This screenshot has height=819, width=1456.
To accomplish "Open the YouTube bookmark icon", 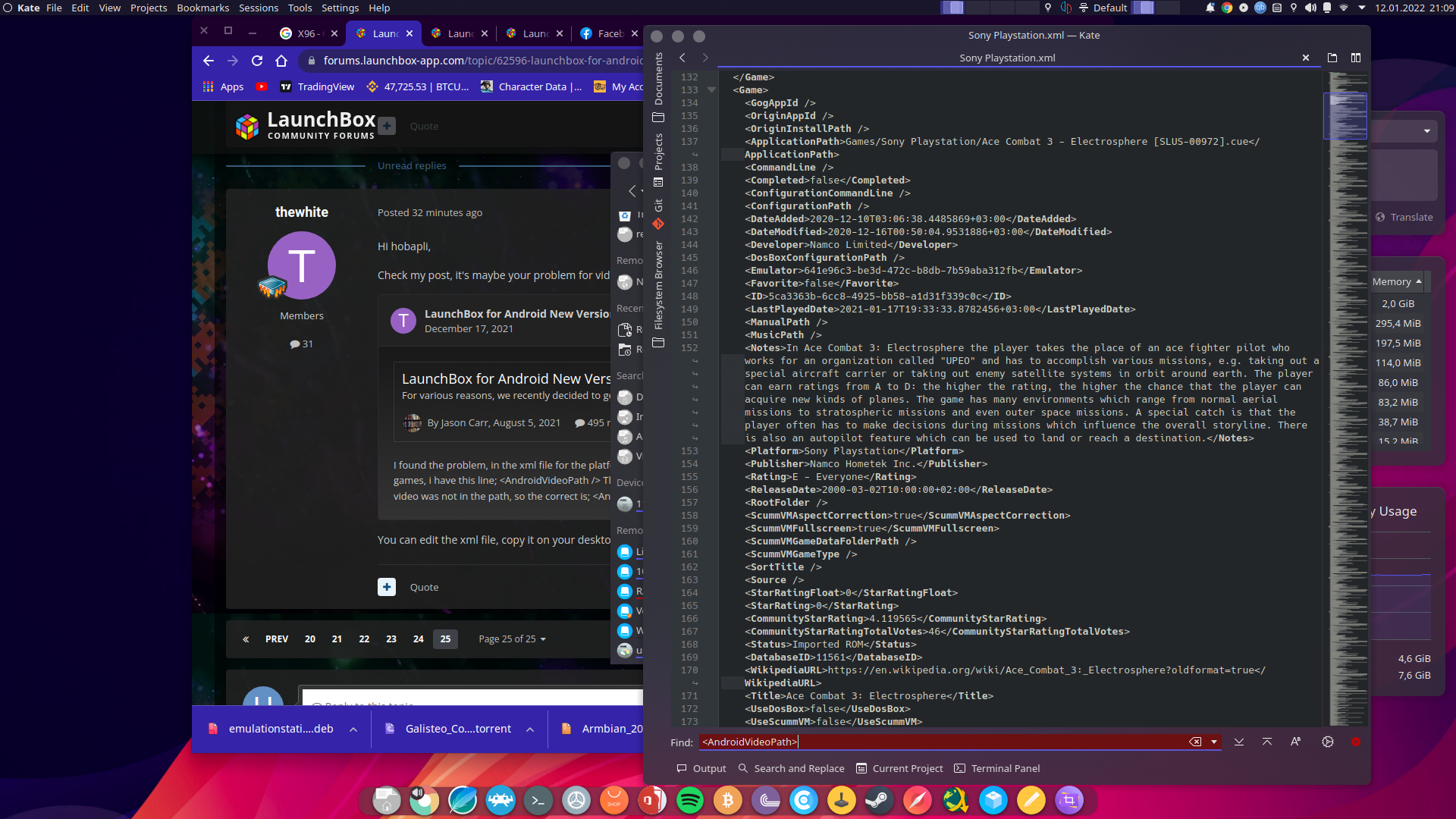I will [x=262, y=86].
